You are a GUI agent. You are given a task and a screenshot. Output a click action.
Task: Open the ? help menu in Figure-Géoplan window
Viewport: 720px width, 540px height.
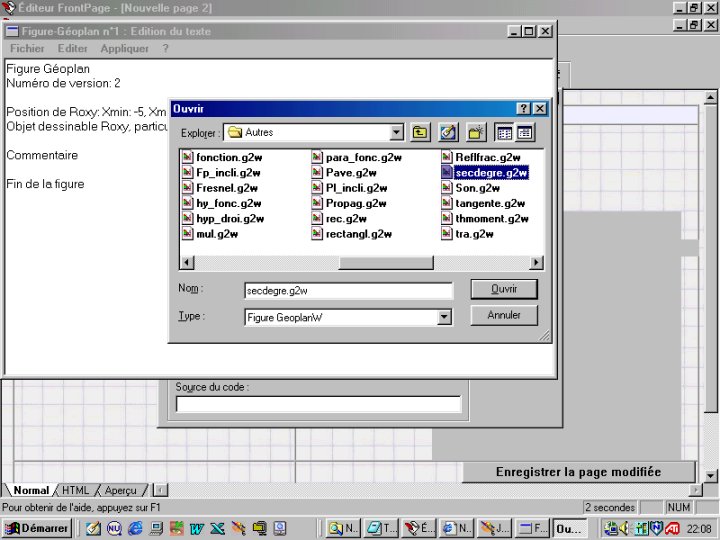pos(165,48)
